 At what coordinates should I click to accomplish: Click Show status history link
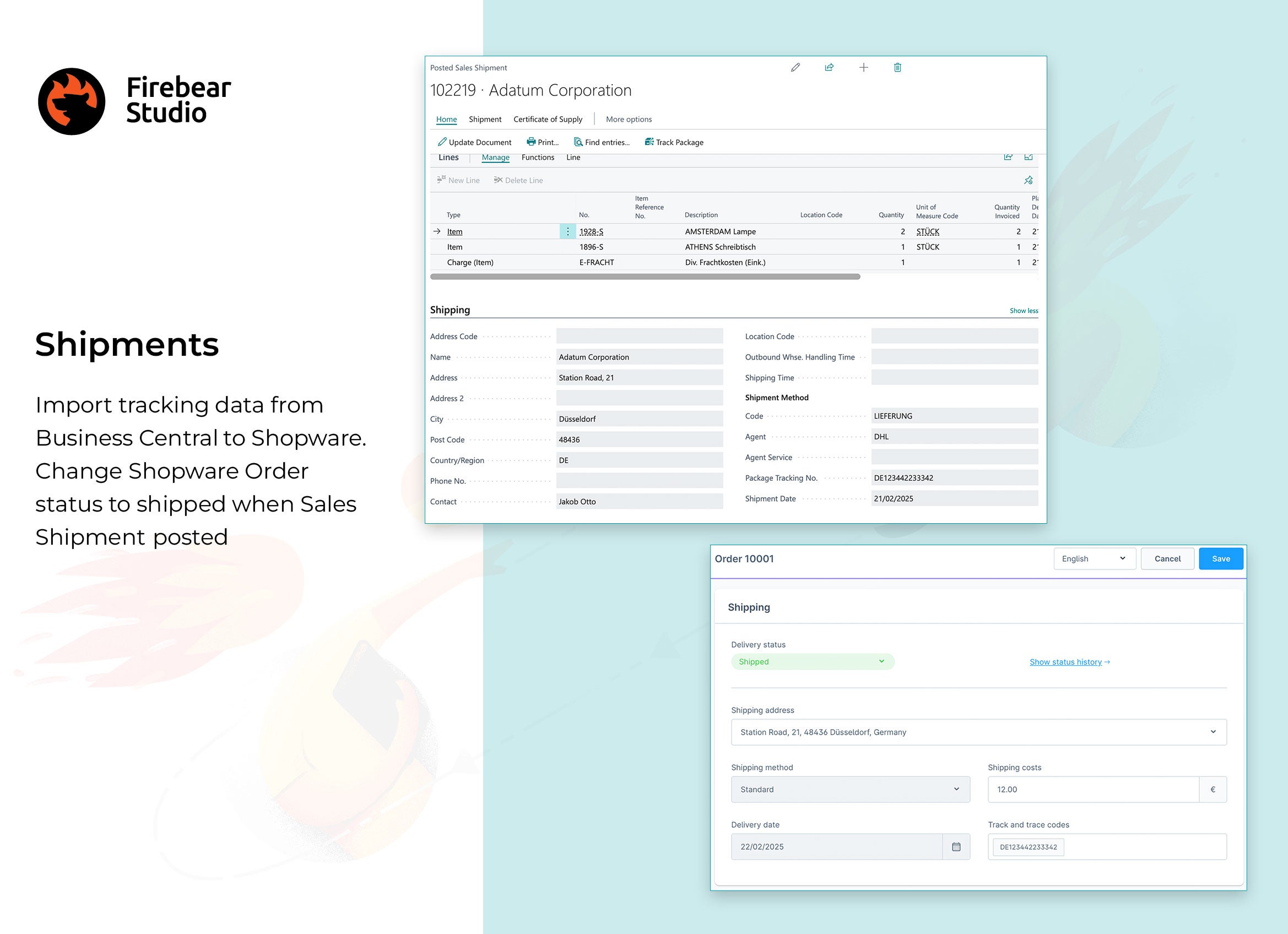coord(1069,662)
